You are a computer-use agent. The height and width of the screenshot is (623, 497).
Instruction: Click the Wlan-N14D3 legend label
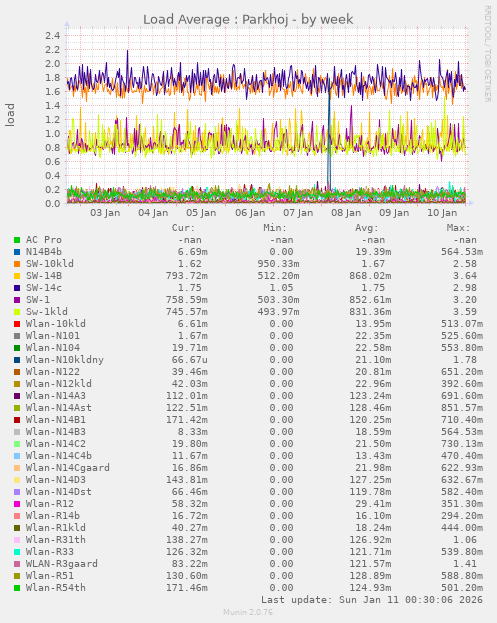pos(56,480)
